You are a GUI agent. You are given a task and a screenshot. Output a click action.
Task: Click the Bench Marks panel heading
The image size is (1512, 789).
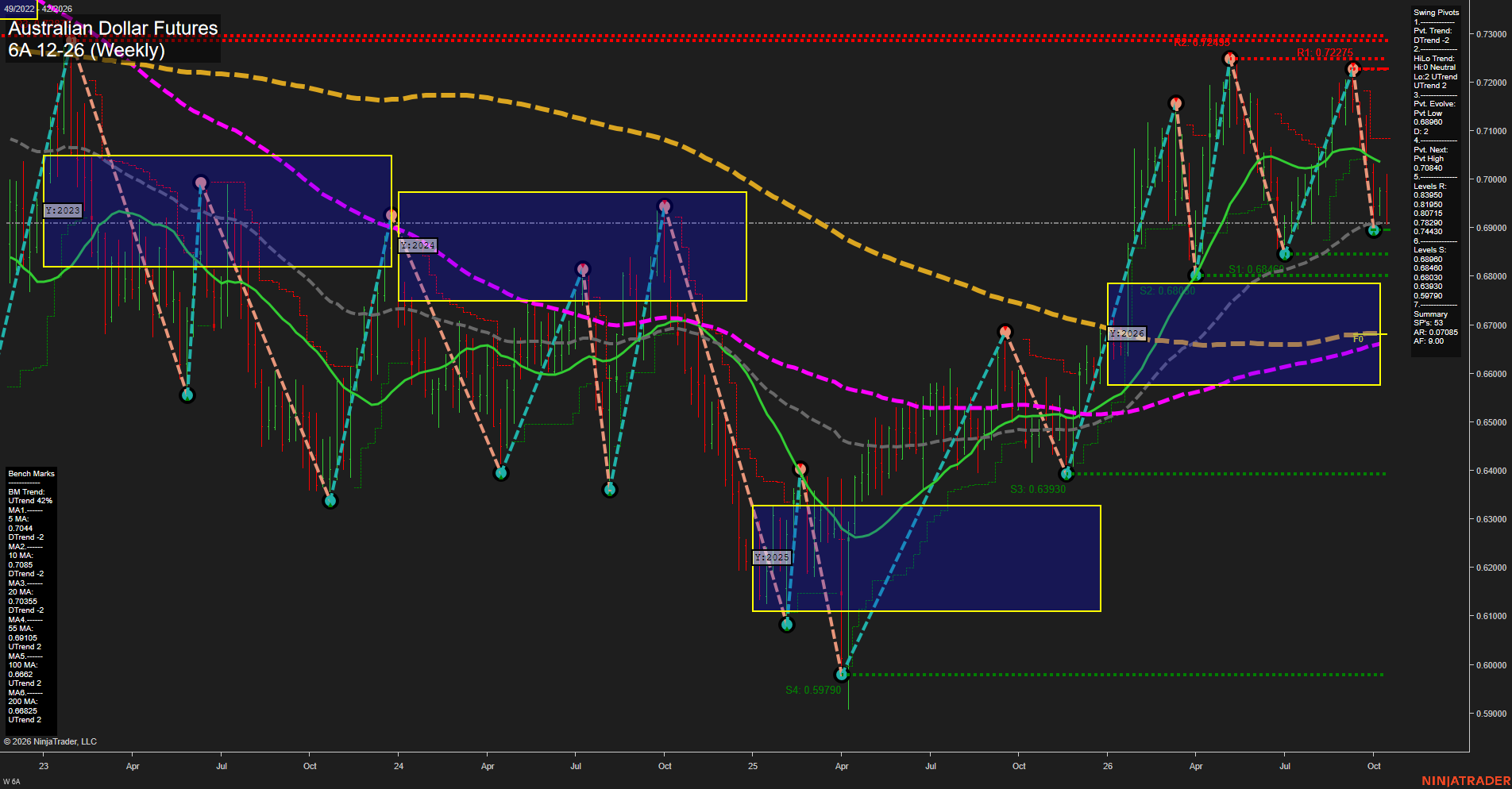[x=32, y=474]
